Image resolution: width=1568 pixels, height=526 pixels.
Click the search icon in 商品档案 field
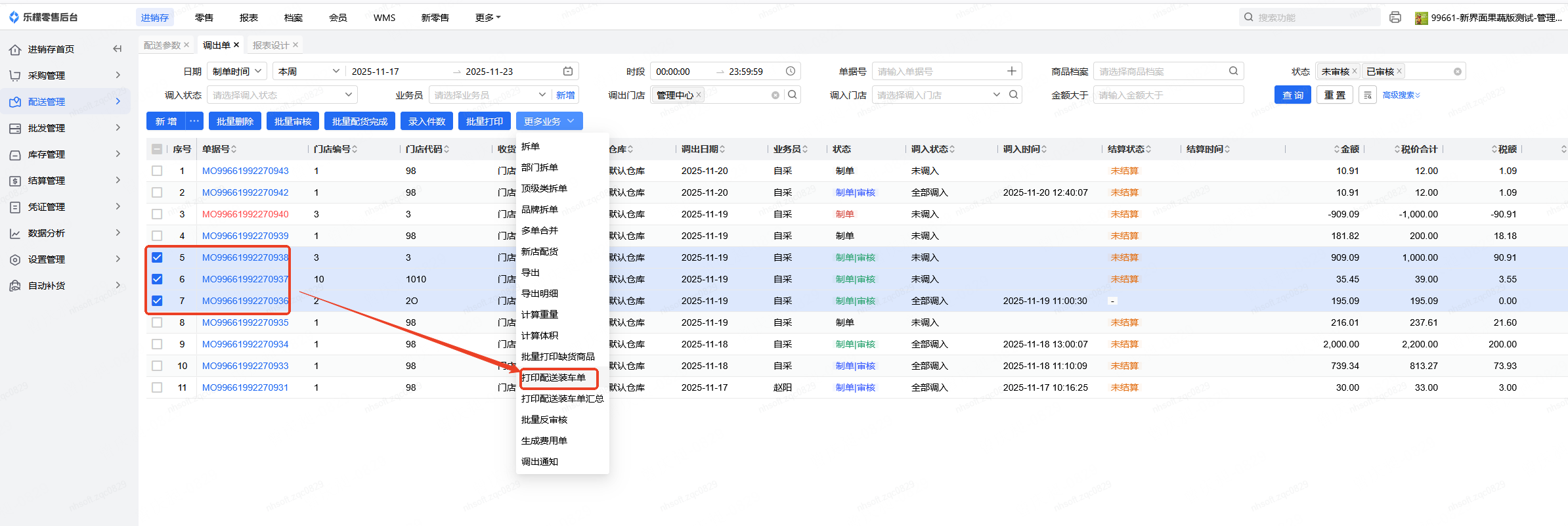pyautogui.click(x=1233, y=71)
